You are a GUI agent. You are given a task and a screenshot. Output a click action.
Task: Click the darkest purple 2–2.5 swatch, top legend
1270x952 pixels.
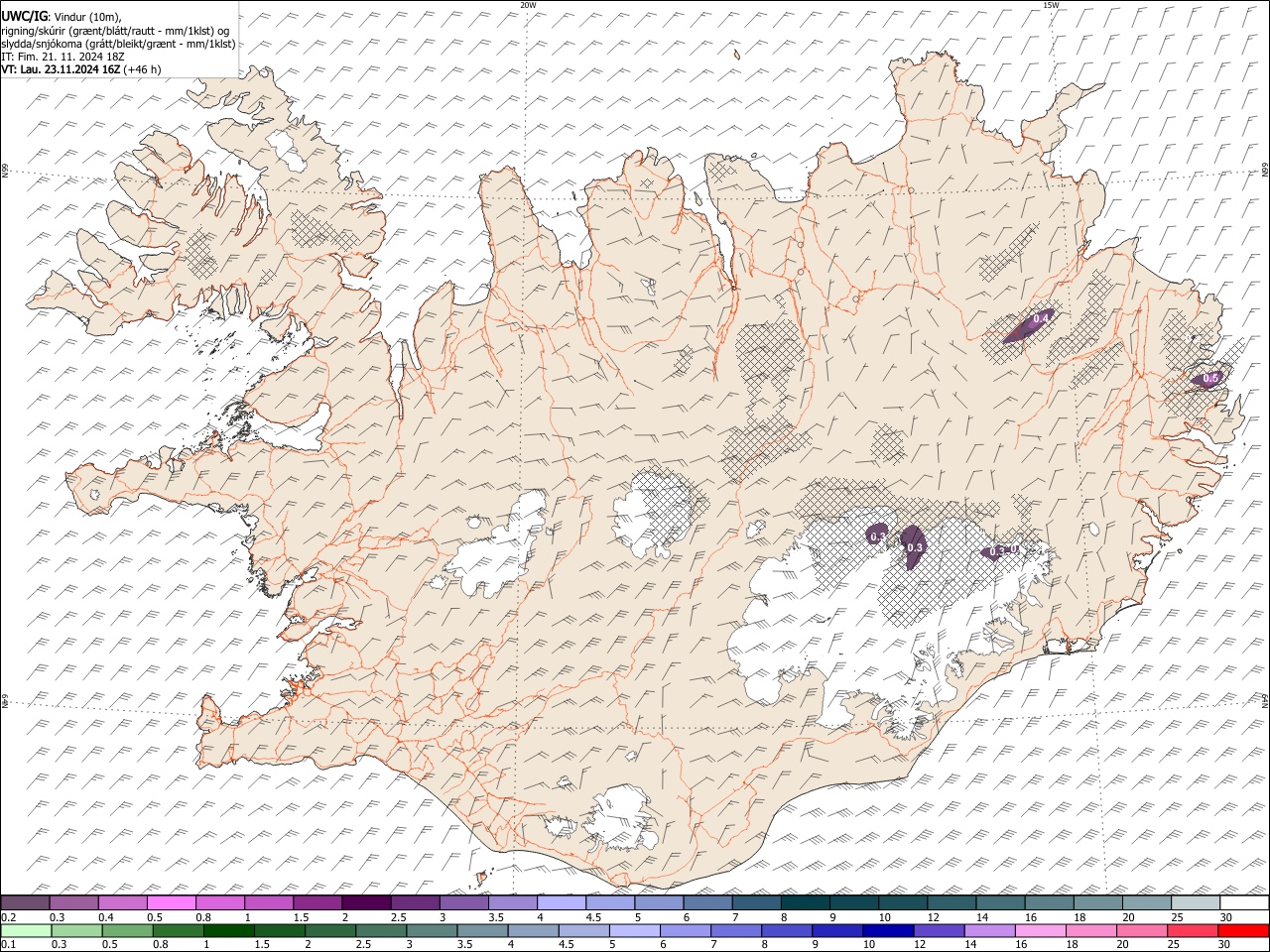tap(366, 902)
